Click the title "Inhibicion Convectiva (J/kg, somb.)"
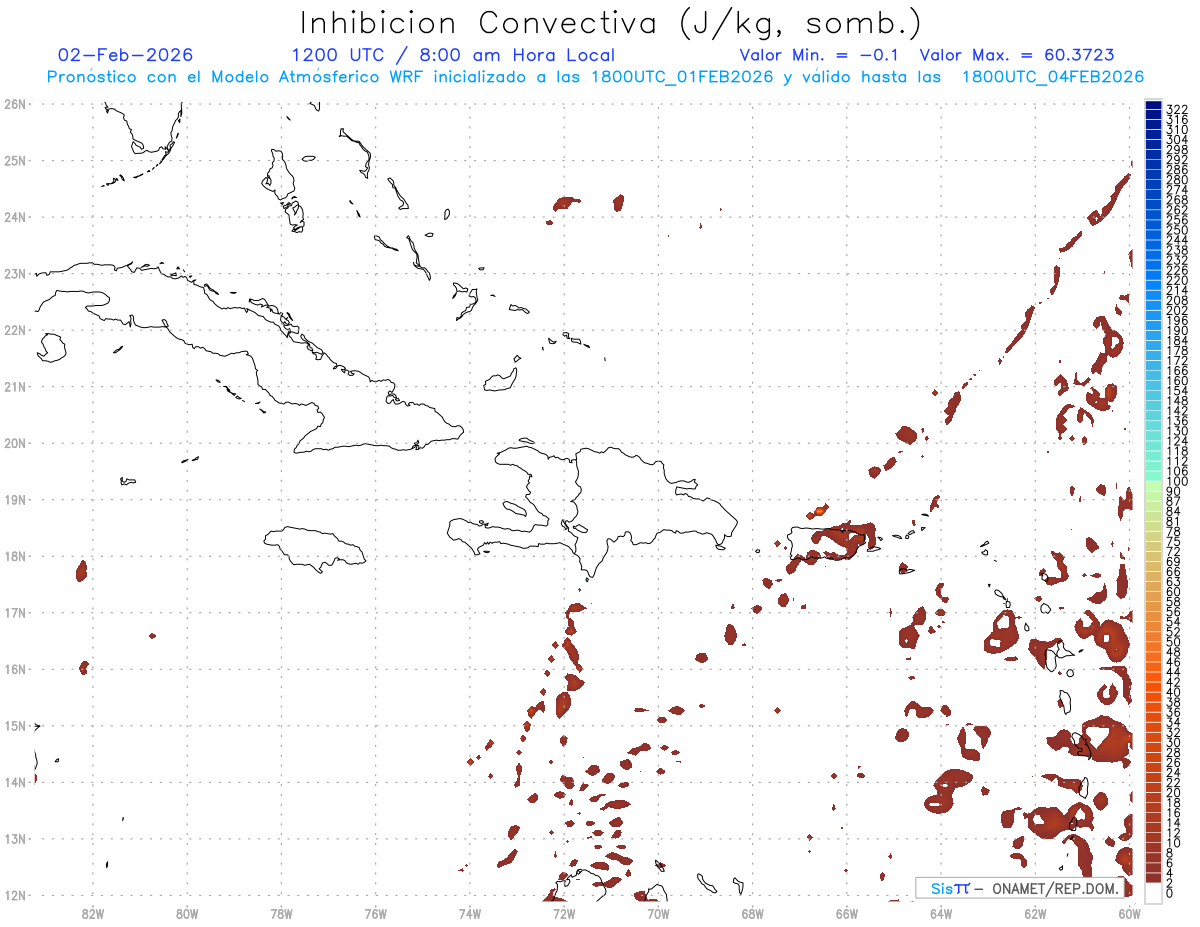This screenshot has height=927, width=1200. pyautogui.click(x=611, y=24)
